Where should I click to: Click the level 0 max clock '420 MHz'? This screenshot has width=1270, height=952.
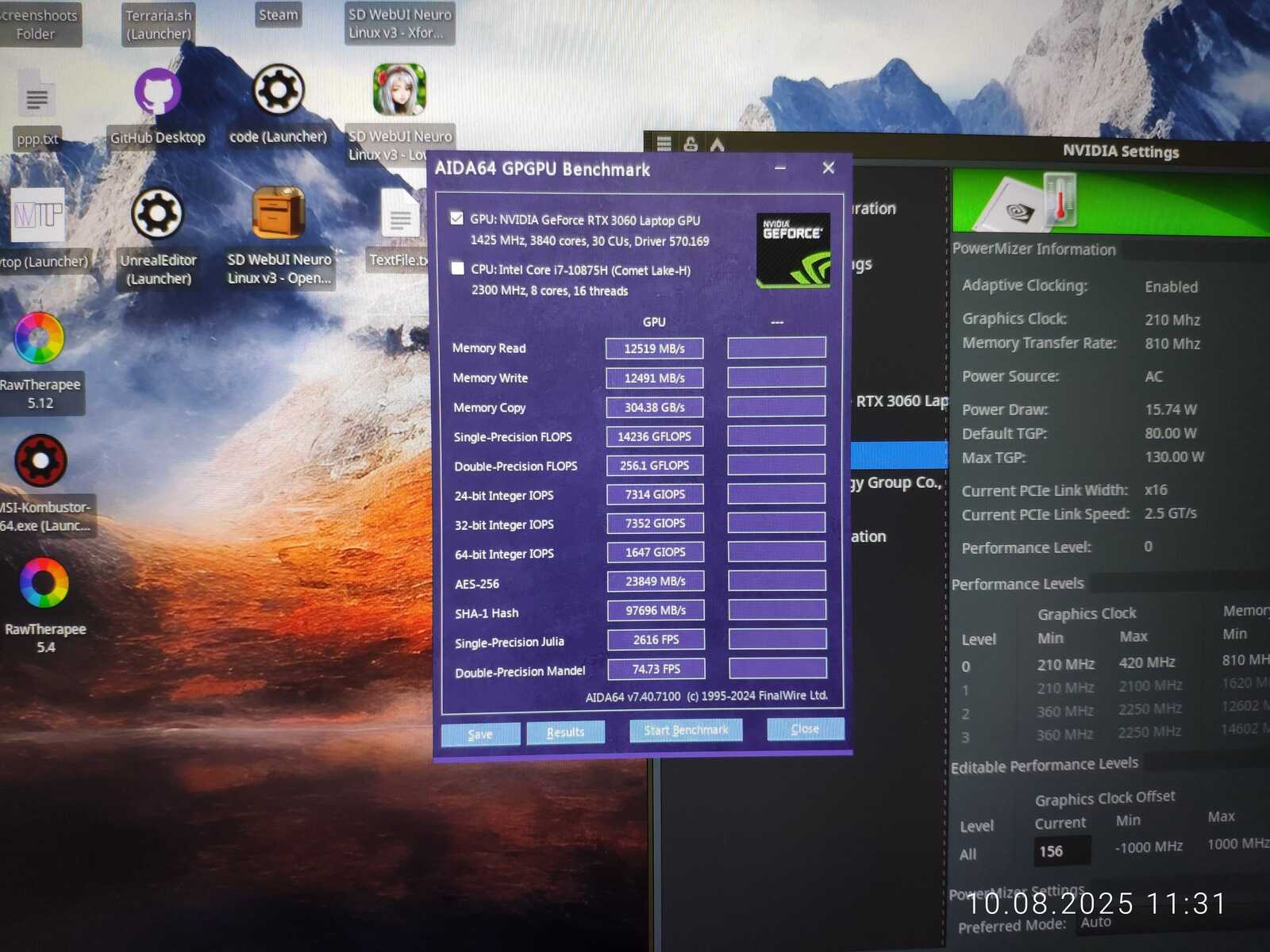point(1147,662)
